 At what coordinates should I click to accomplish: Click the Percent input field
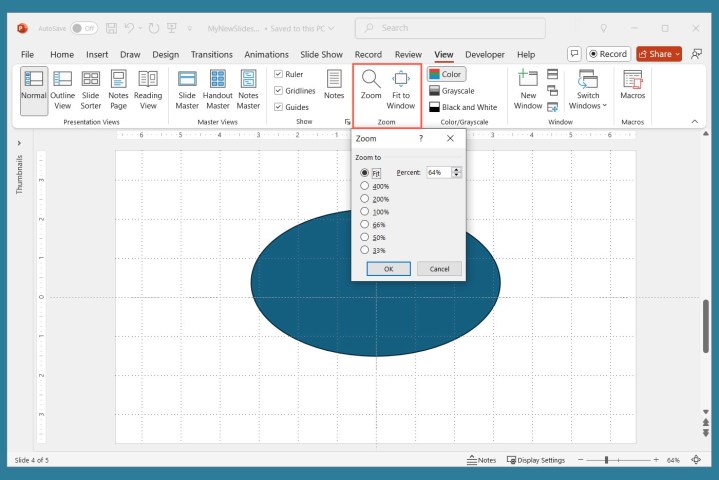pyautogui.click(x=438, y=172)
